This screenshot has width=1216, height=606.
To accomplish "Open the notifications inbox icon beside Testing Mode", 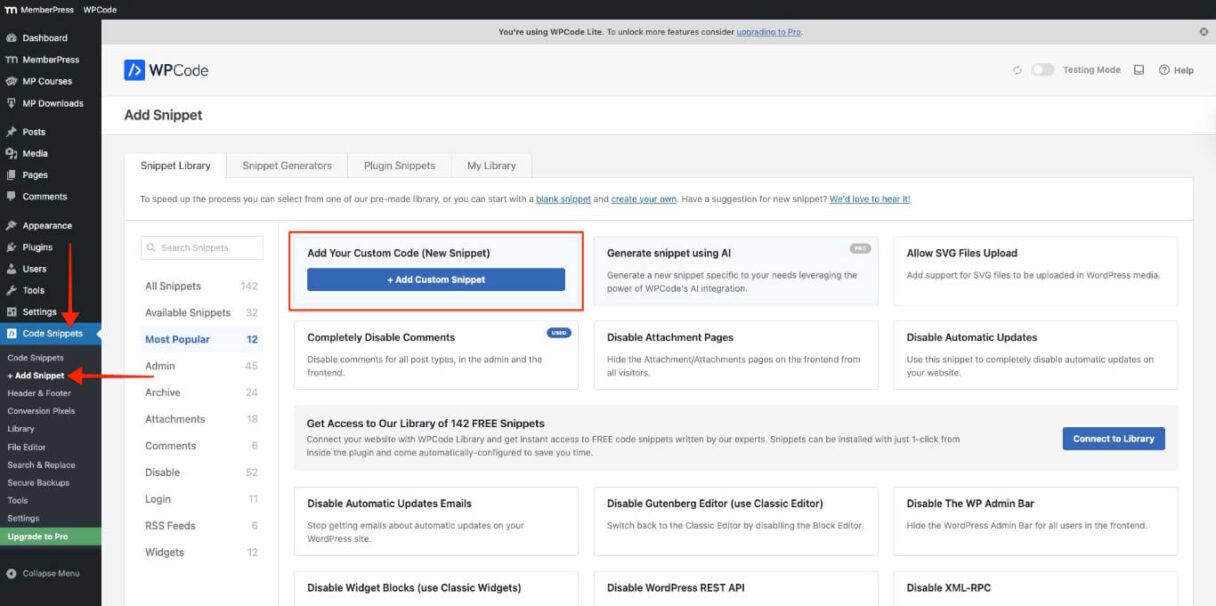I will [1139, 70].
